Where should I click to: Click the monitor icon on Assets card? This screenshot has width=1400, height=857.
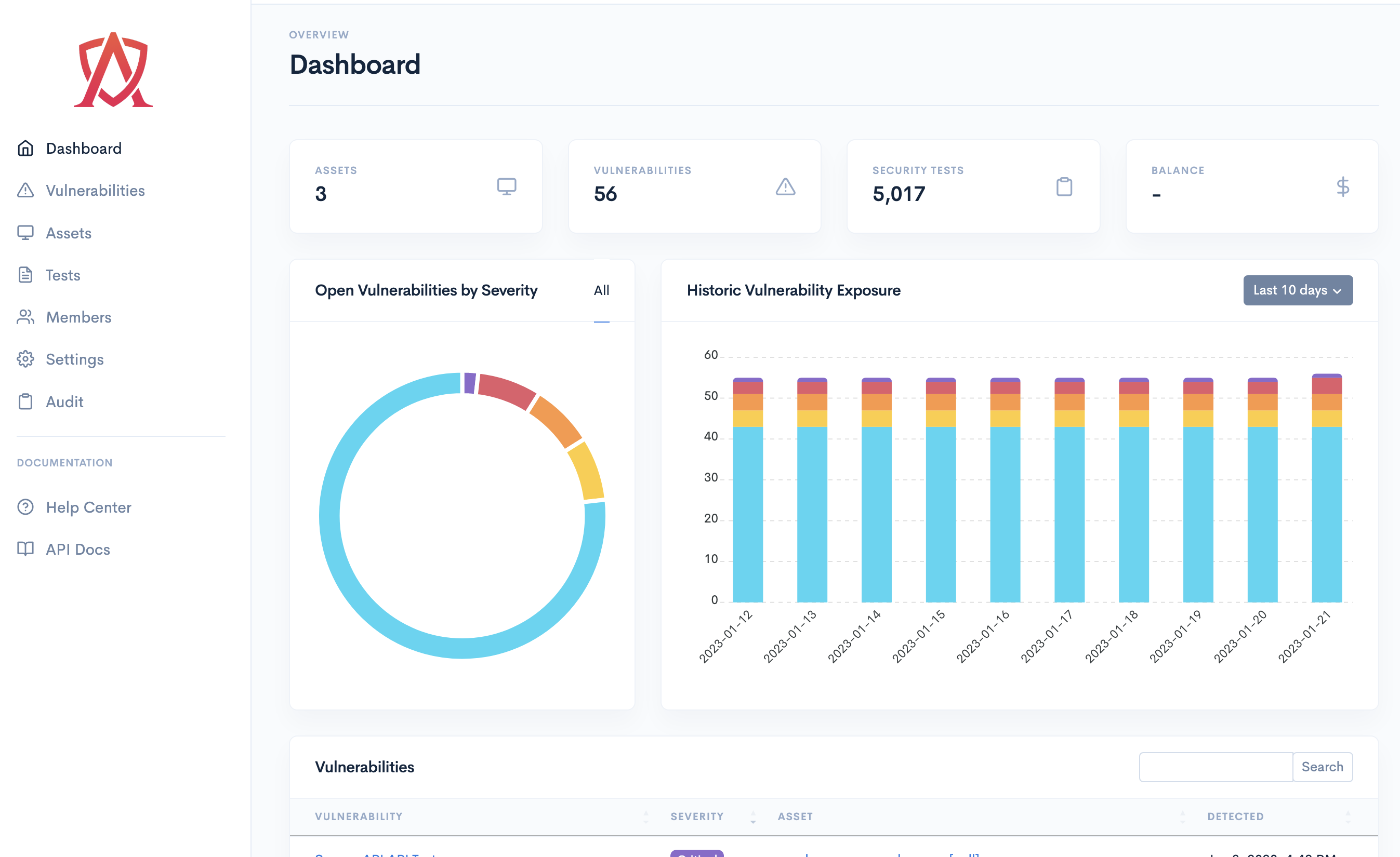506,186
